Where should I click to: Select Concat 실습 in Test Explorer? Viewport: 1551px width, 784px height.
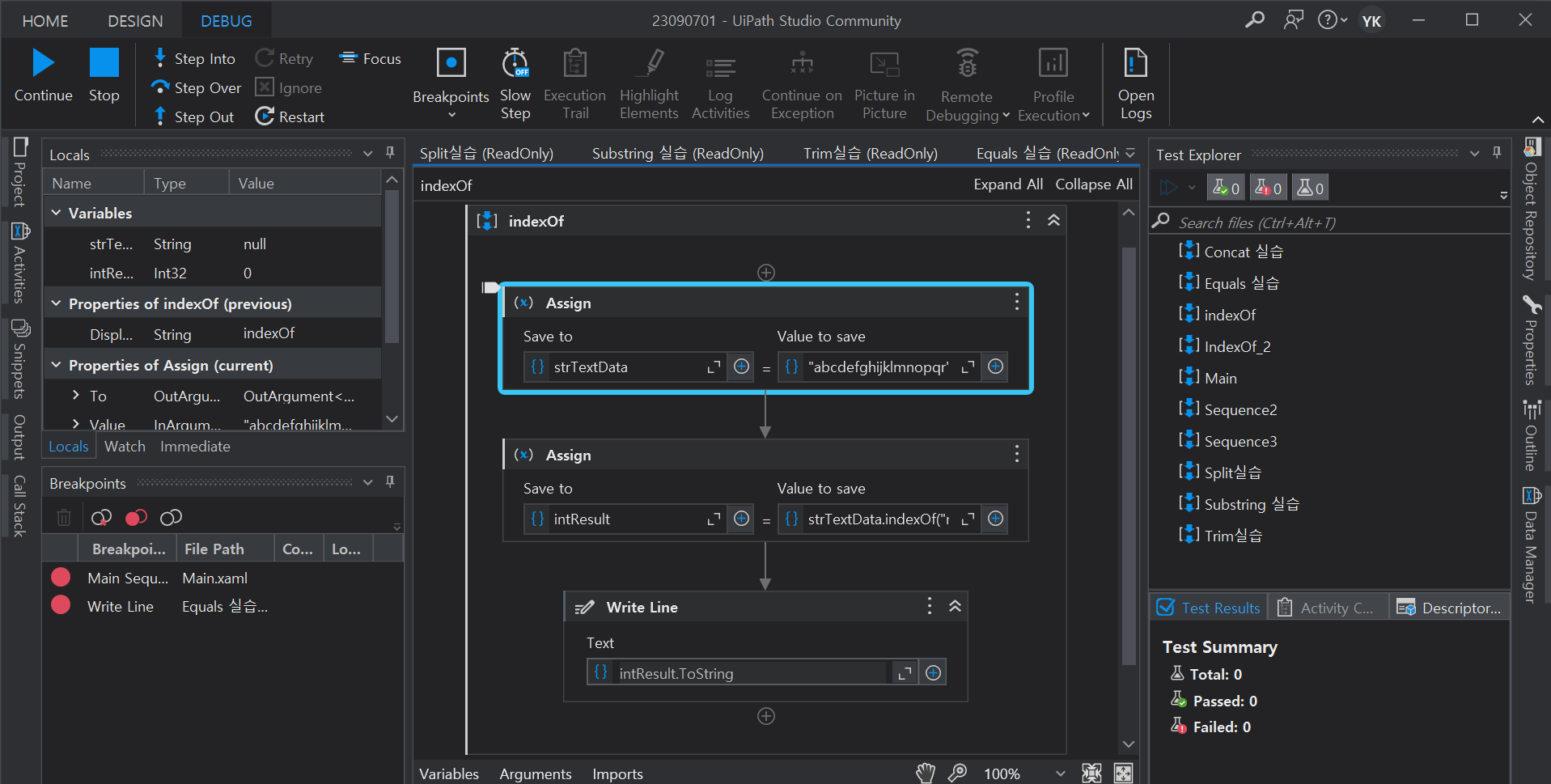pos(1243,252)
